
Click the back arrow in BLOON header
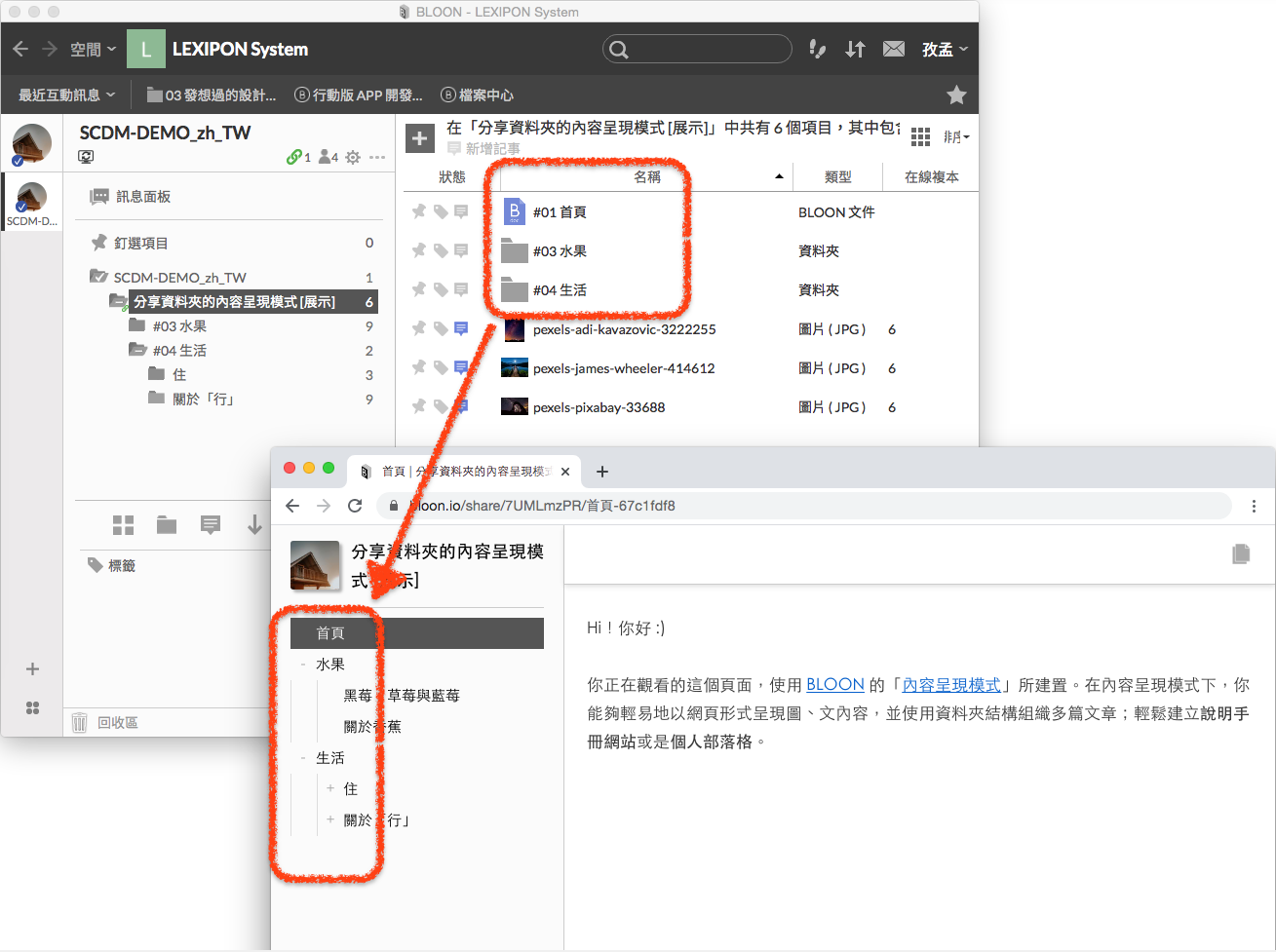pyautogui.click(x=20, y=49)
